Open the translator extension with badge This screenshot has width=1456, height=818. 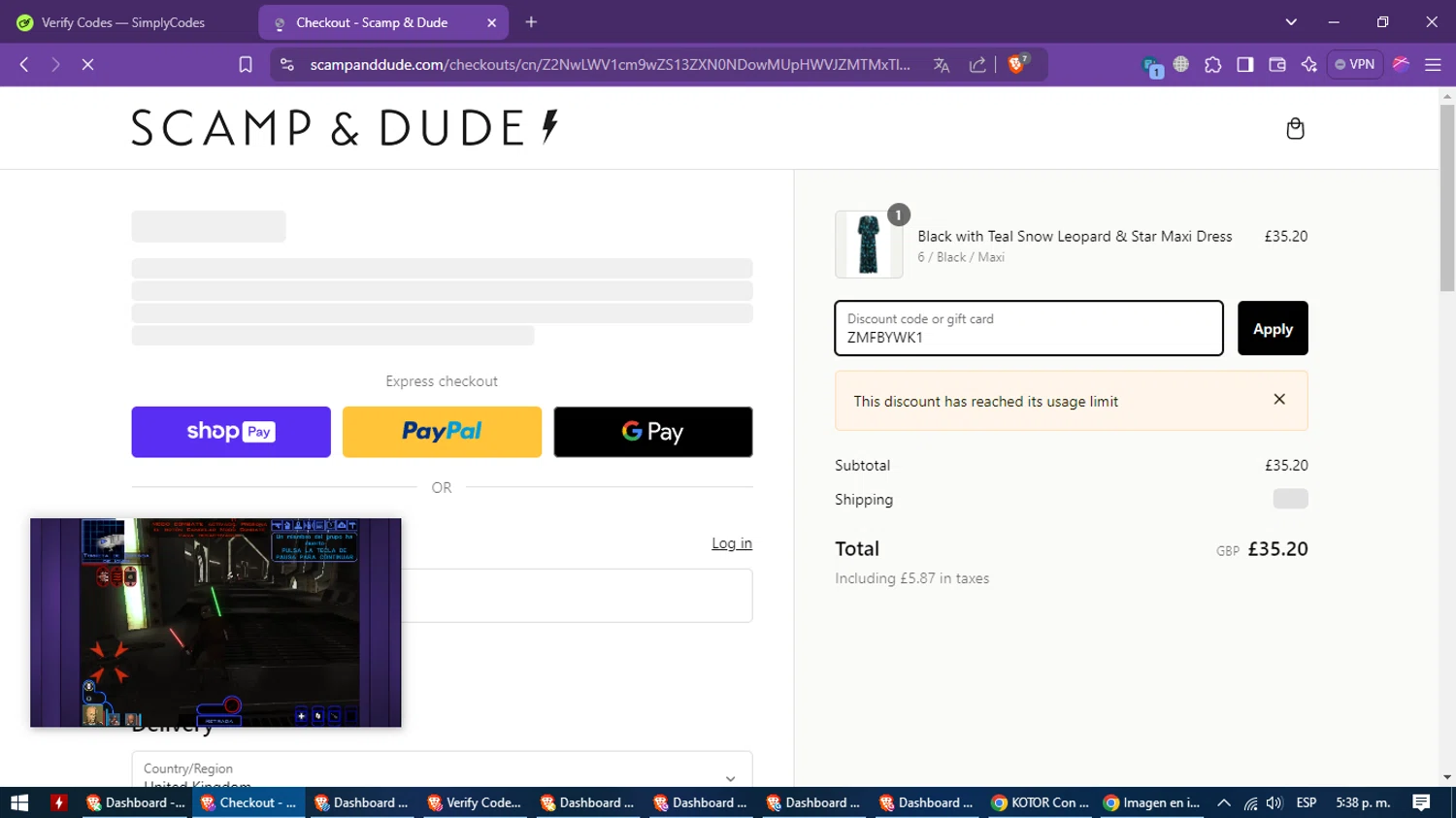1152,66
